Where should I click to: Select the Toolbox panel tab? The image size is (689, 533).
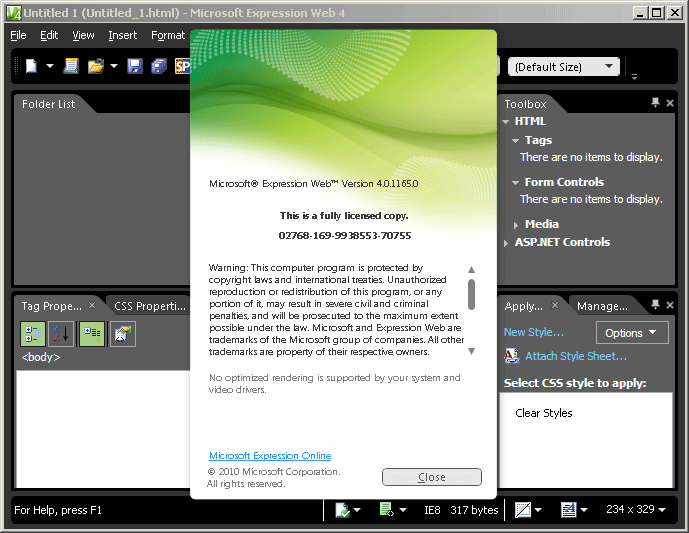coord(525,104)
